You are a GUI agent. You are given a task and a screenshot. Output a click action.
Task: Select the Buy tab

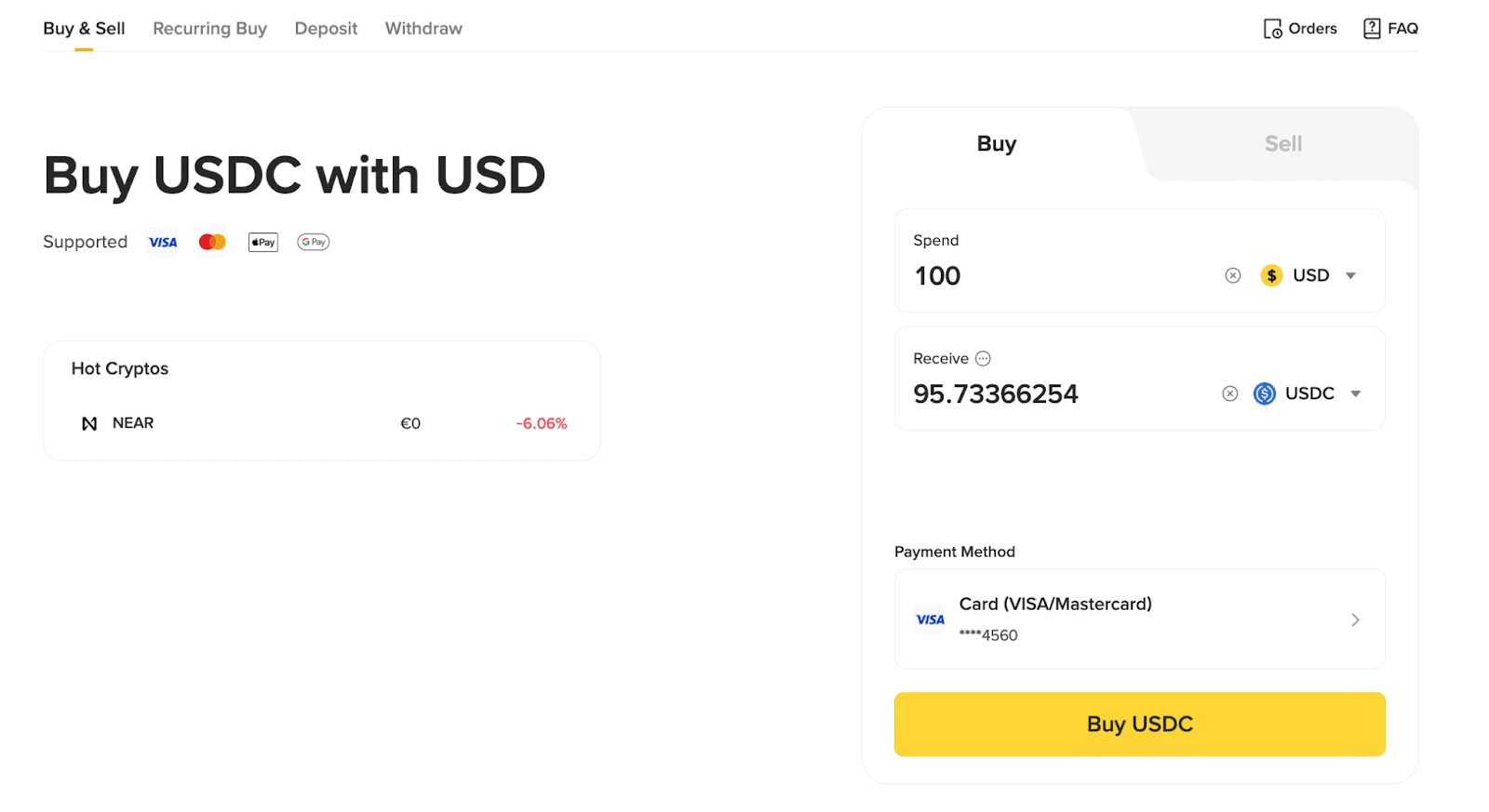[x=996, y=144]
